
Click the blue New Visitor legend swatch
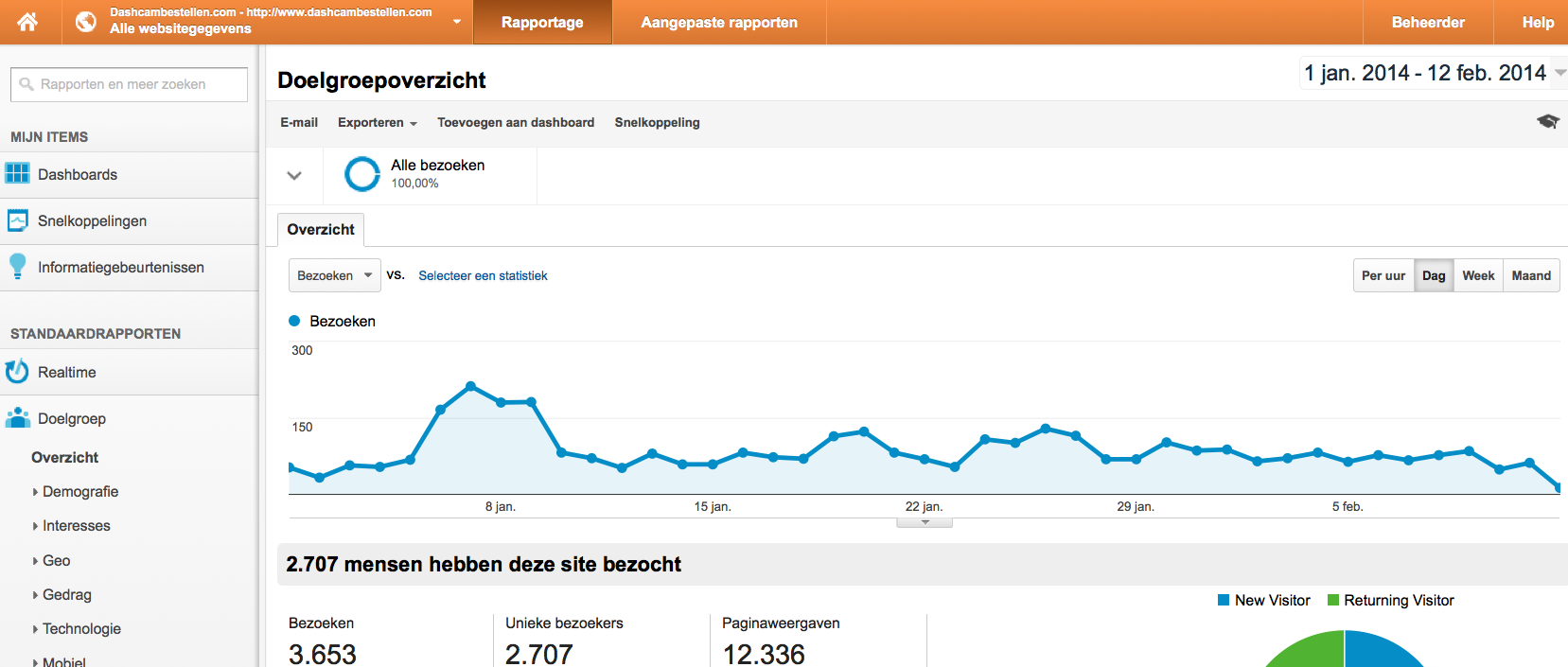pos(1224,600)
